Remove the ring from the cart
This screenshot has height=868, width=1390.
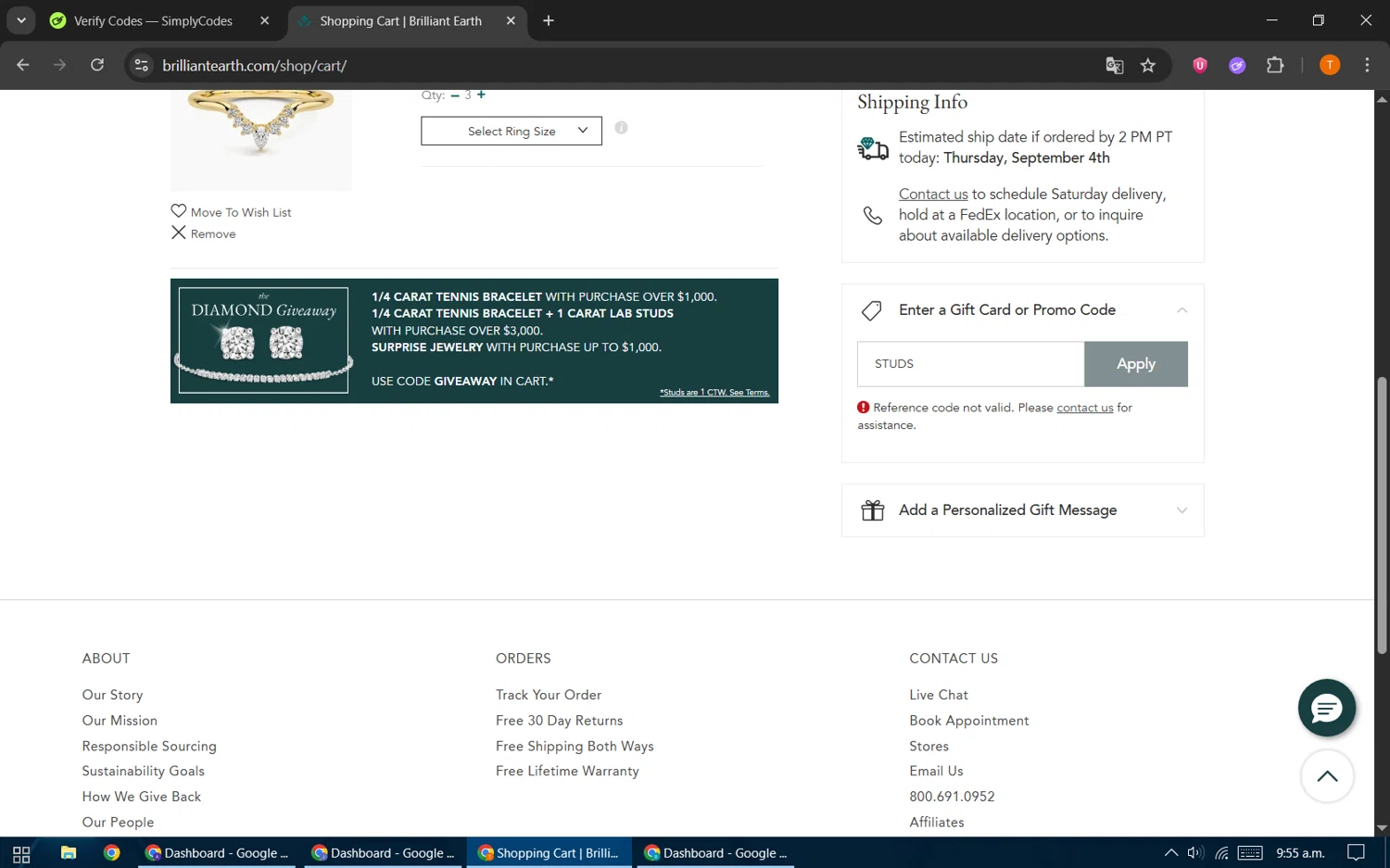[x=204, y=233]
